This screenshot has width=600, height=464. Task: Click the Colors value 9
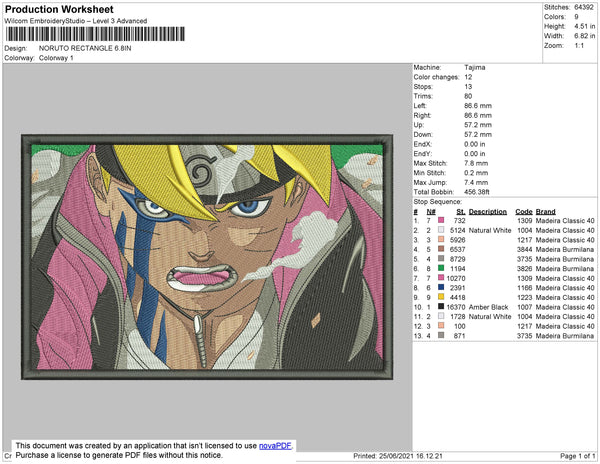coord(576,17)
